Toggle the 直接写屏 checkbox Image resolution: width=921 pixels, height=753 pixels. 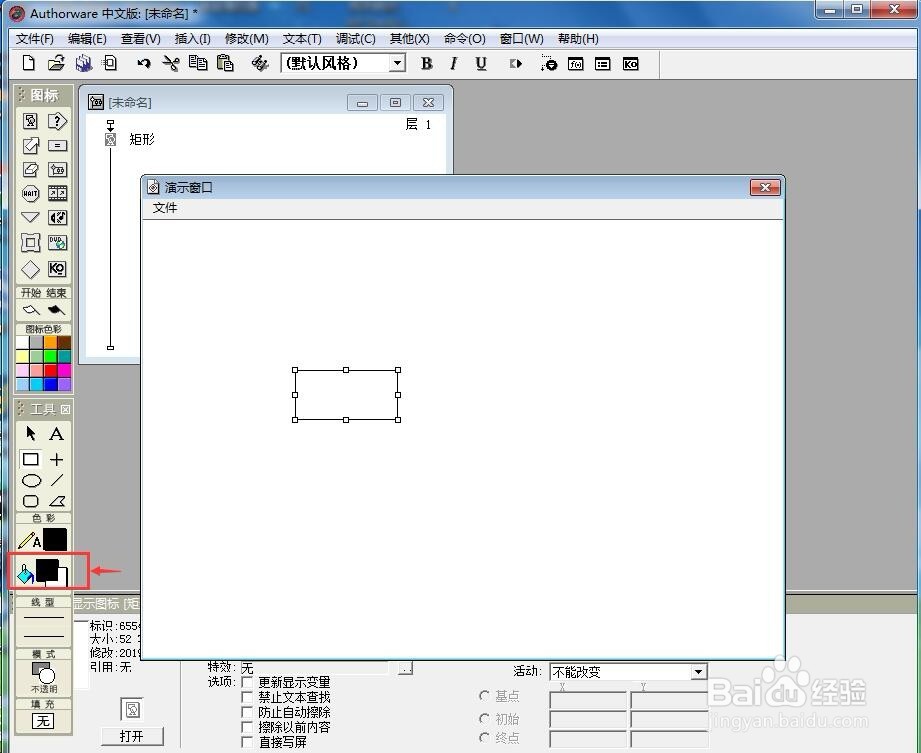point(247,742)
